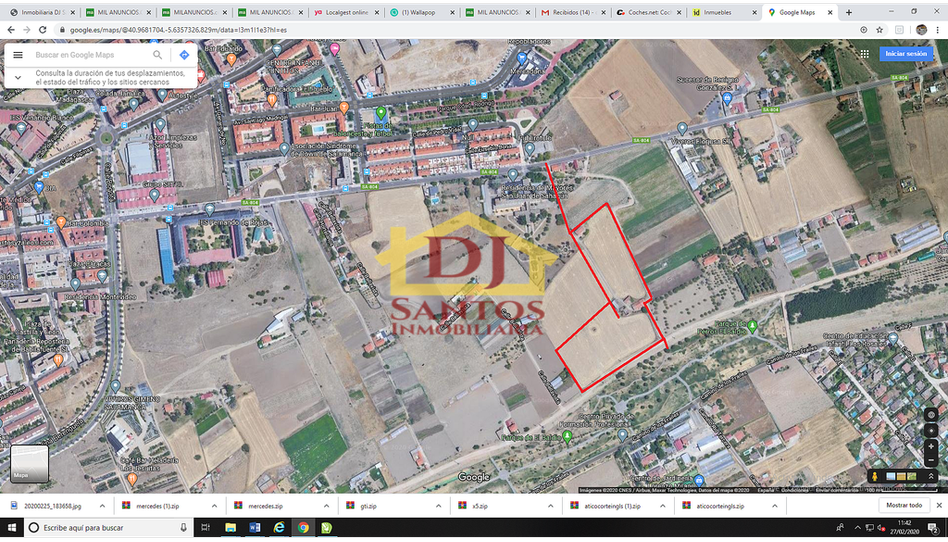Open the Google apps grid
This screenshot has width=948, height=542.
tap(864, 54)
